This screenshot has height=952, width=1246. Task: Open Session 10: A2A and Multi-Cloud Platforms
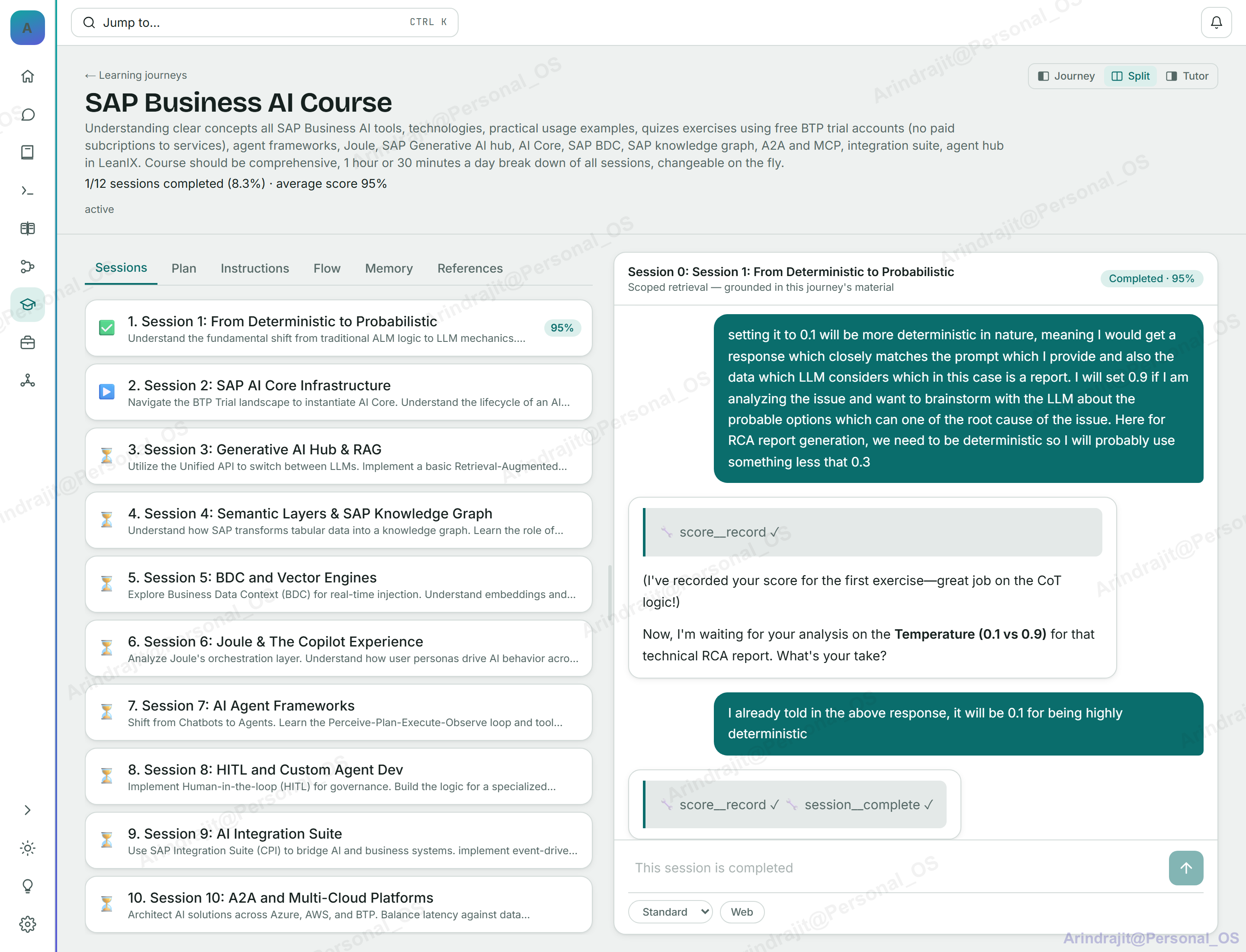[338, 904]
